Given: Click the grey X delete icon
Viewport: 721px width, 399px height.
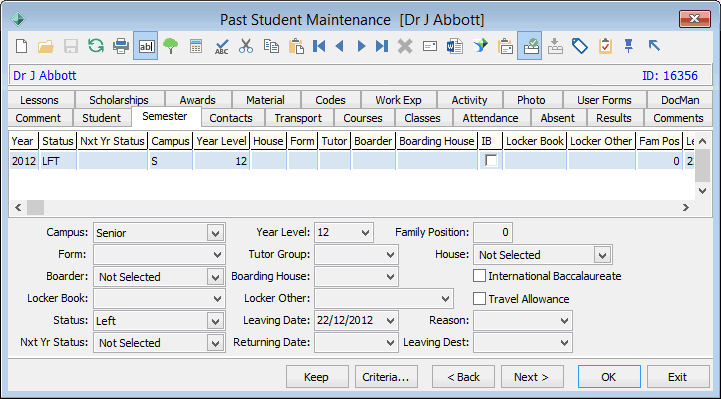Looking at the screenshot, I should [x=405, y=46].
